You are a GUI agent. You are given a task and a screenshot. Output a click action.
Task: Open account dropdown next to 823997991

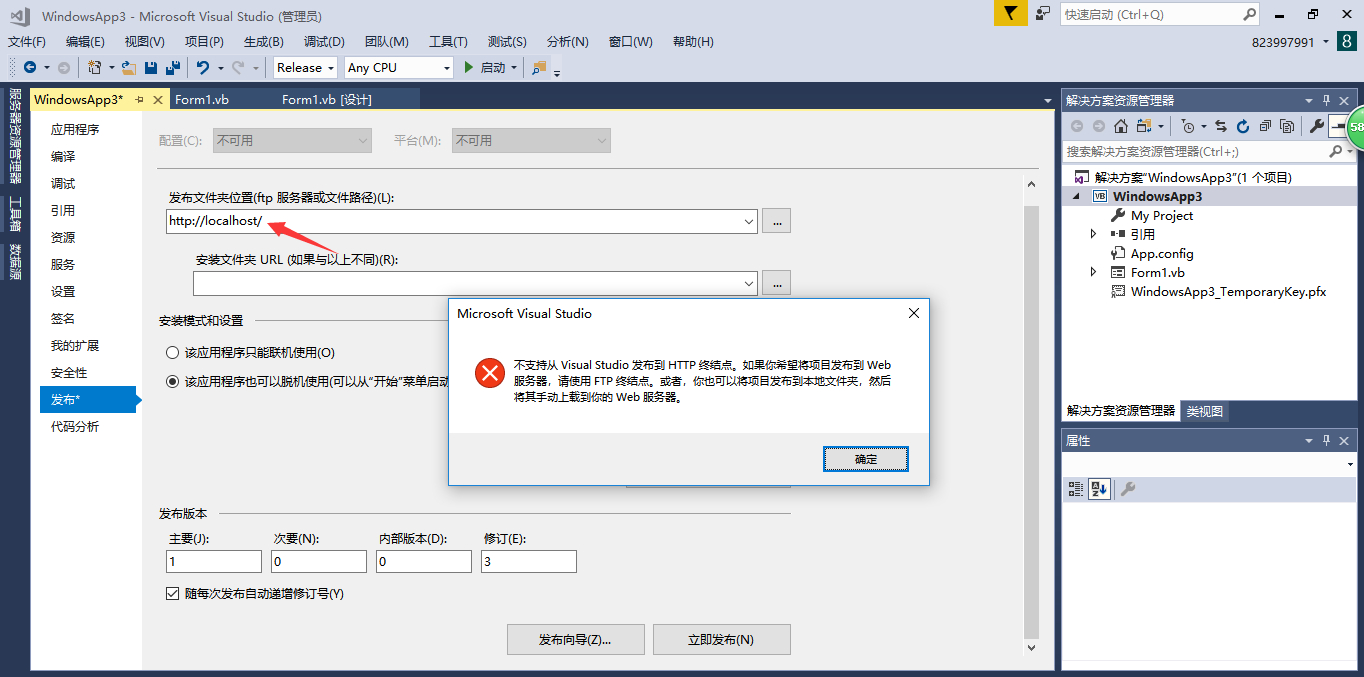tap(1326, 42)
